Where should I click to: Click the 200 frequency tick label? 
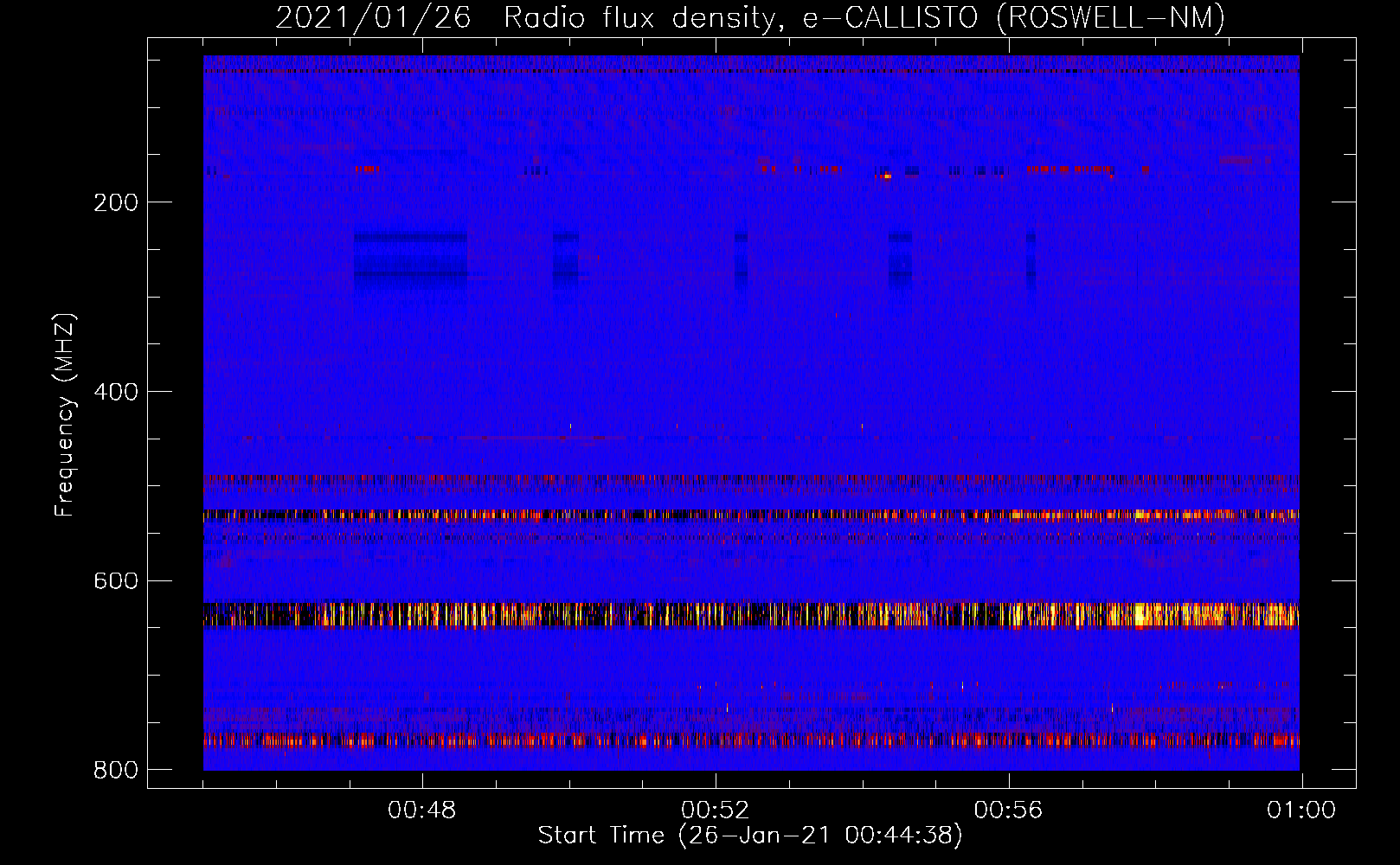pos(116,203)
